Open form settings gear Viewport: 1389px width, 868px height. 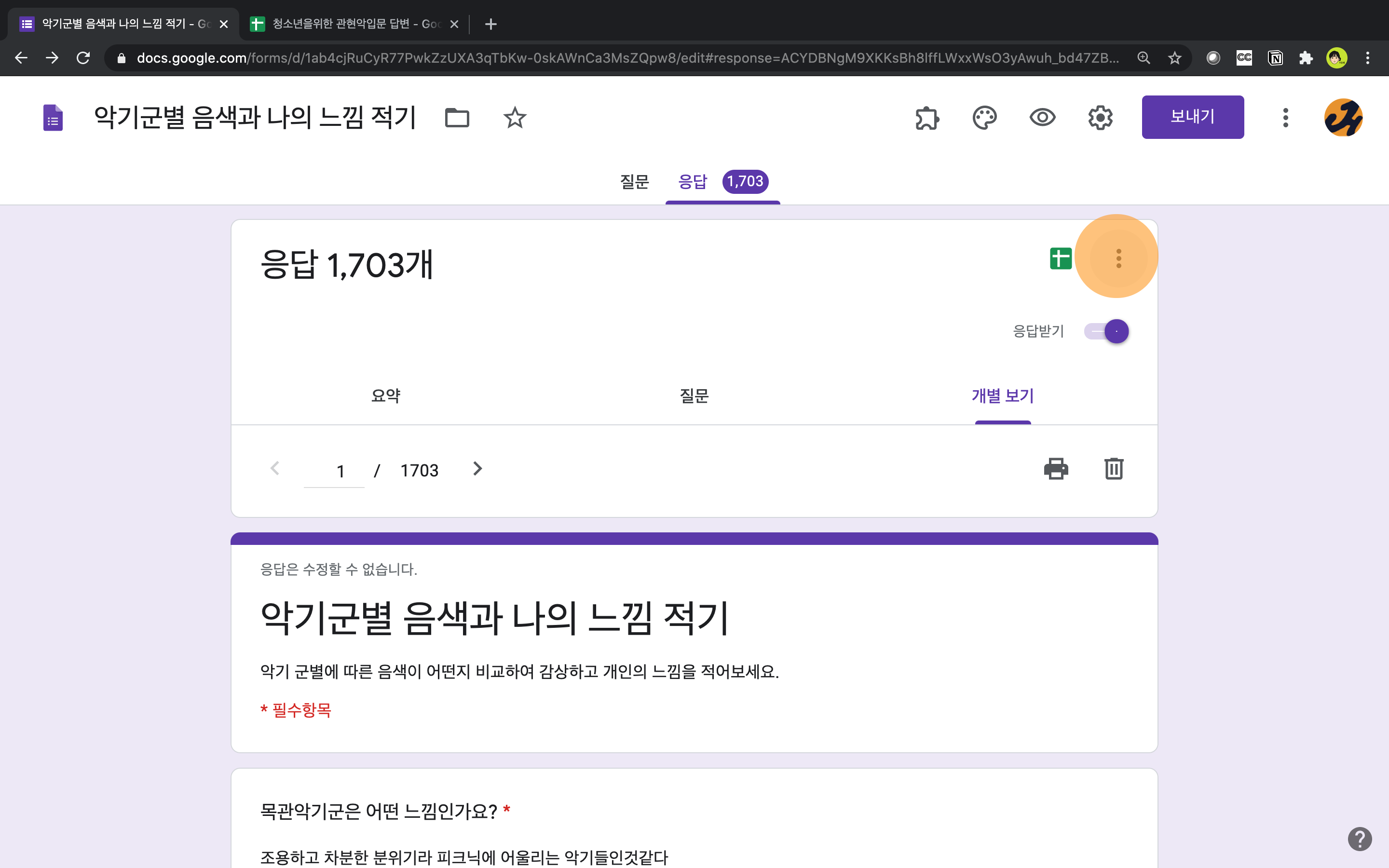coord(1100,118)
